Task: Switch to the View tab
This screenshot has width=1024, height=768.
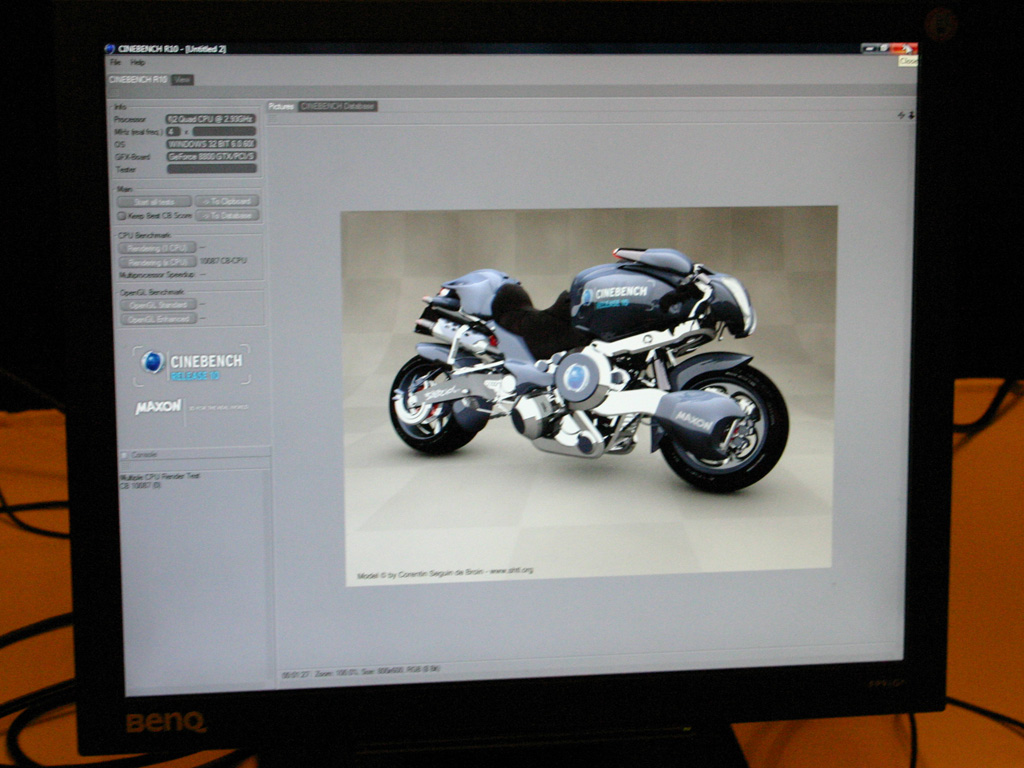Action: pos(182,80)
